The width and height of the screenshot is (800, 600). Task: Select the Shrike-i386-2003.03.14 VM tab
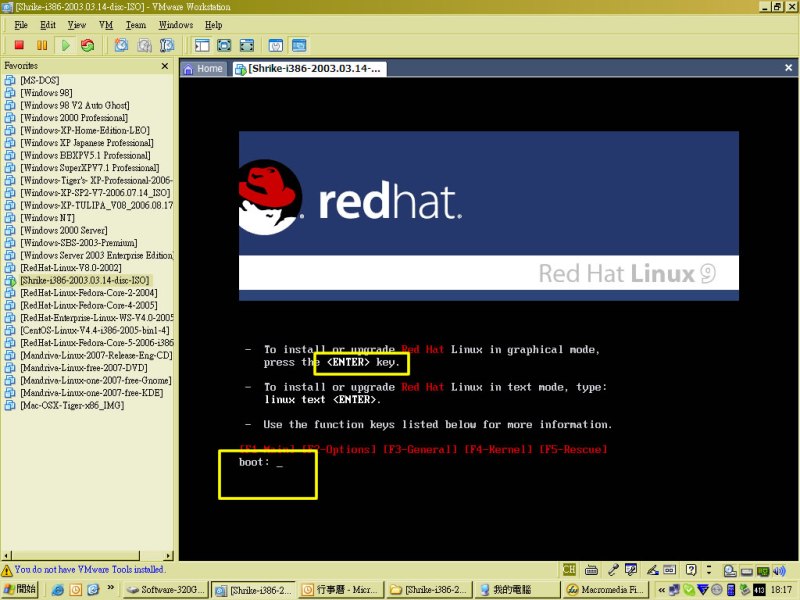[x=309, y=69]
